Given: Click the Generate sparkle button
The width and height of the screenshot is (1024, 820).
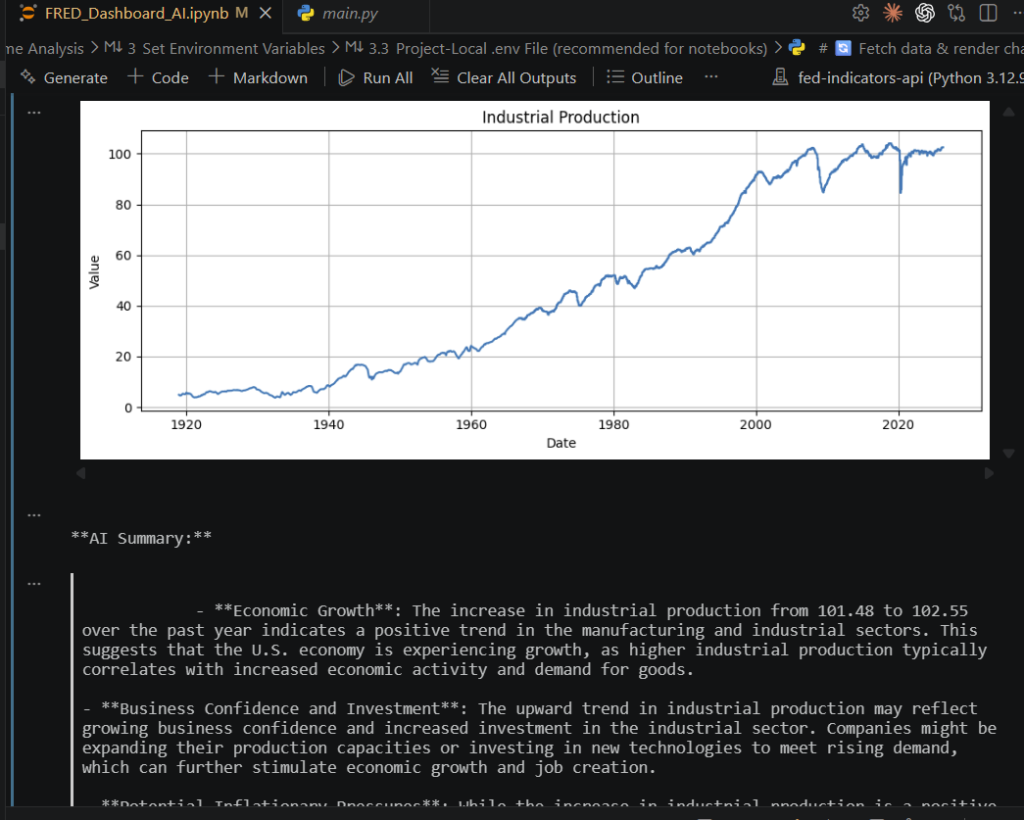Looking at the screenshot, I should (64, 77).
